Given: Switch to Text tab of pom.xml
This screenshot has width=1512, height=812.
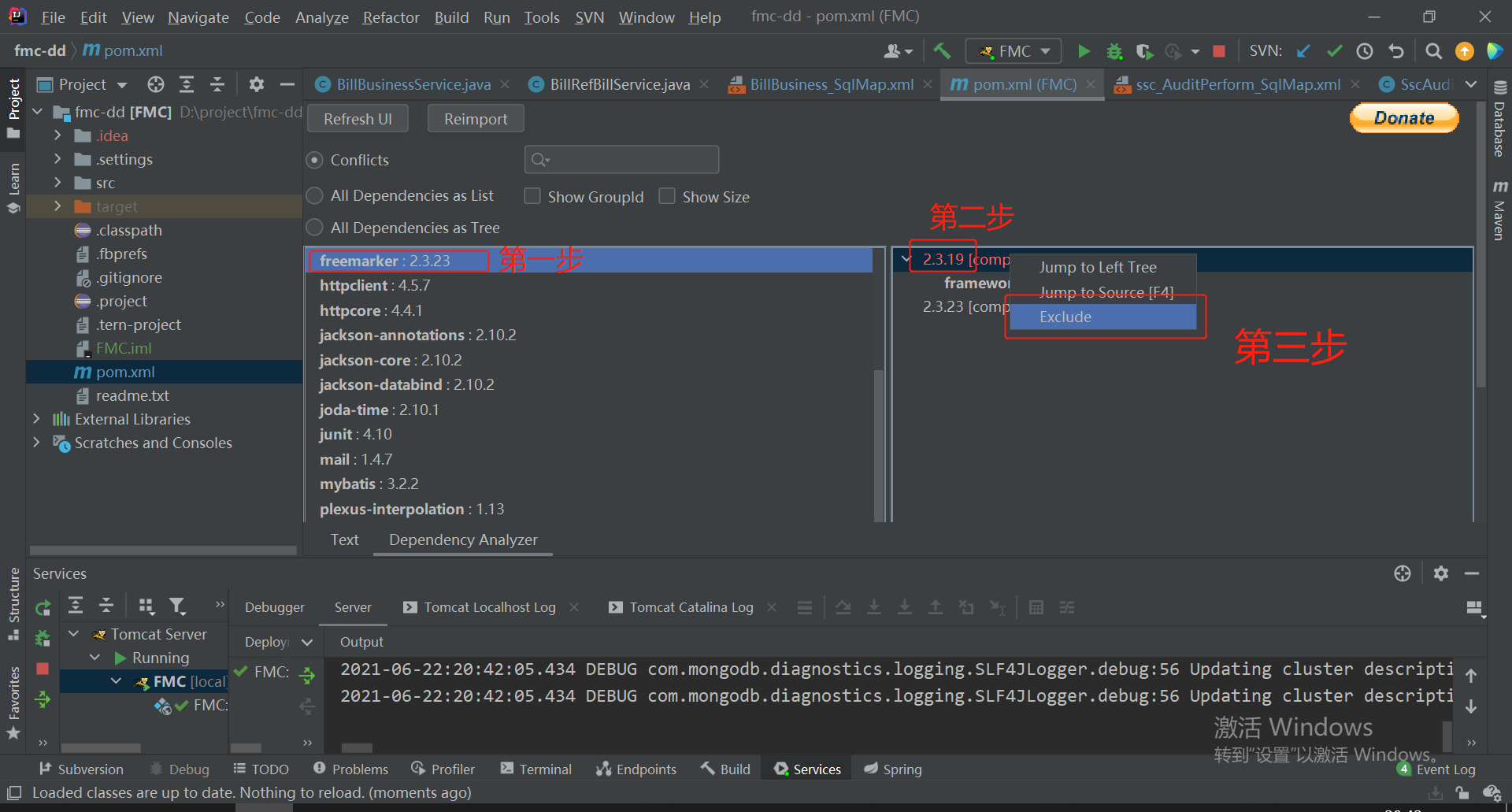Looking at the screenshot, I should pyautogui.click(x=344, y=539).
